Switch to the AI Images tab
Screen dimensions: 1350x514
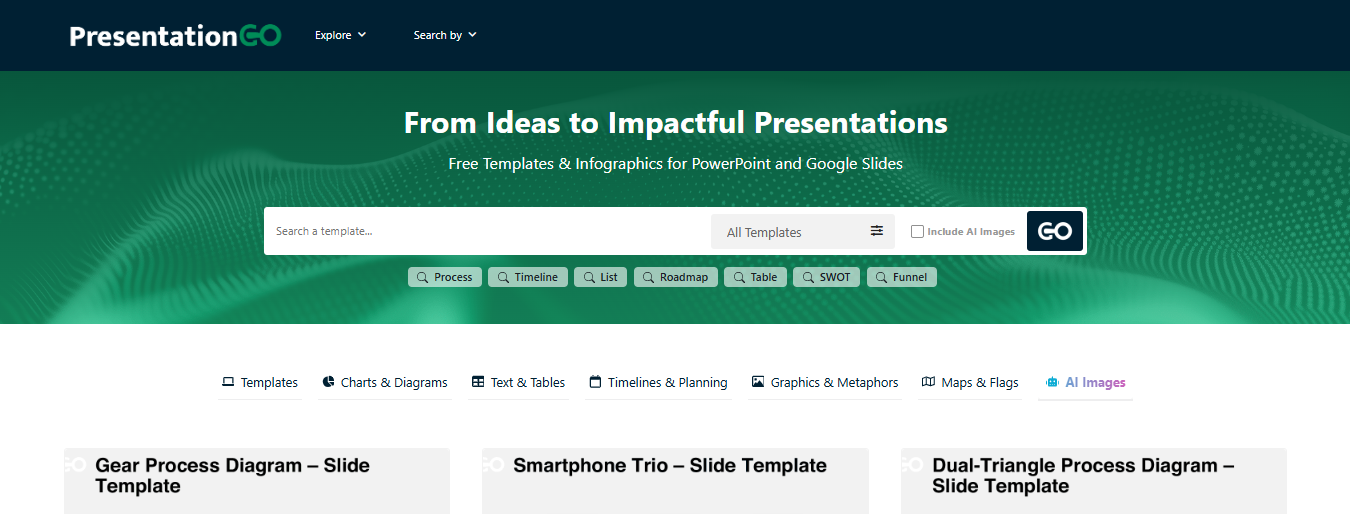point(1085,382)
